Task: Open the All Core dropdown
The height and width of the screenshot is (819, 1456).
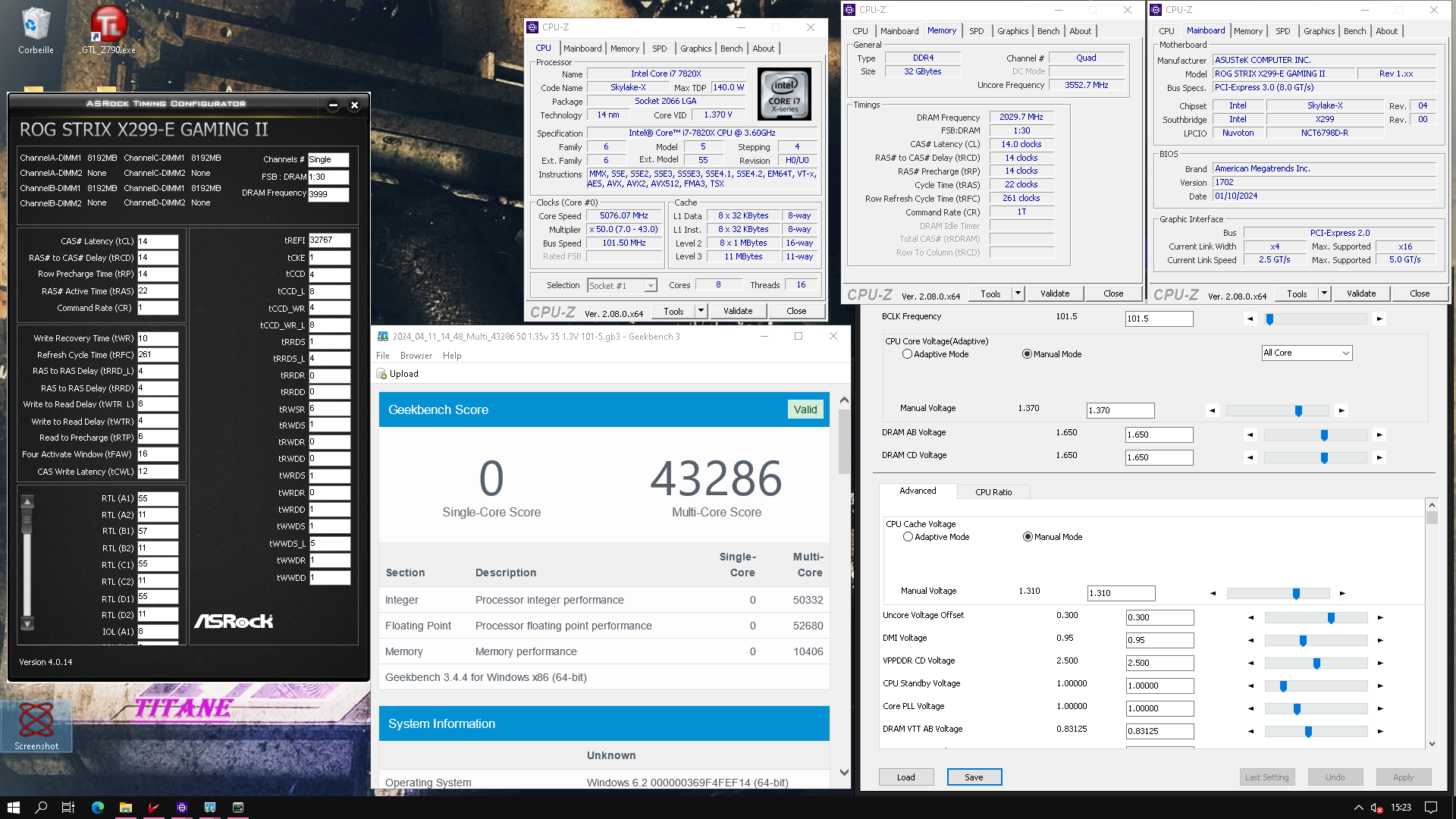Action: click(x=1307, y=353)
